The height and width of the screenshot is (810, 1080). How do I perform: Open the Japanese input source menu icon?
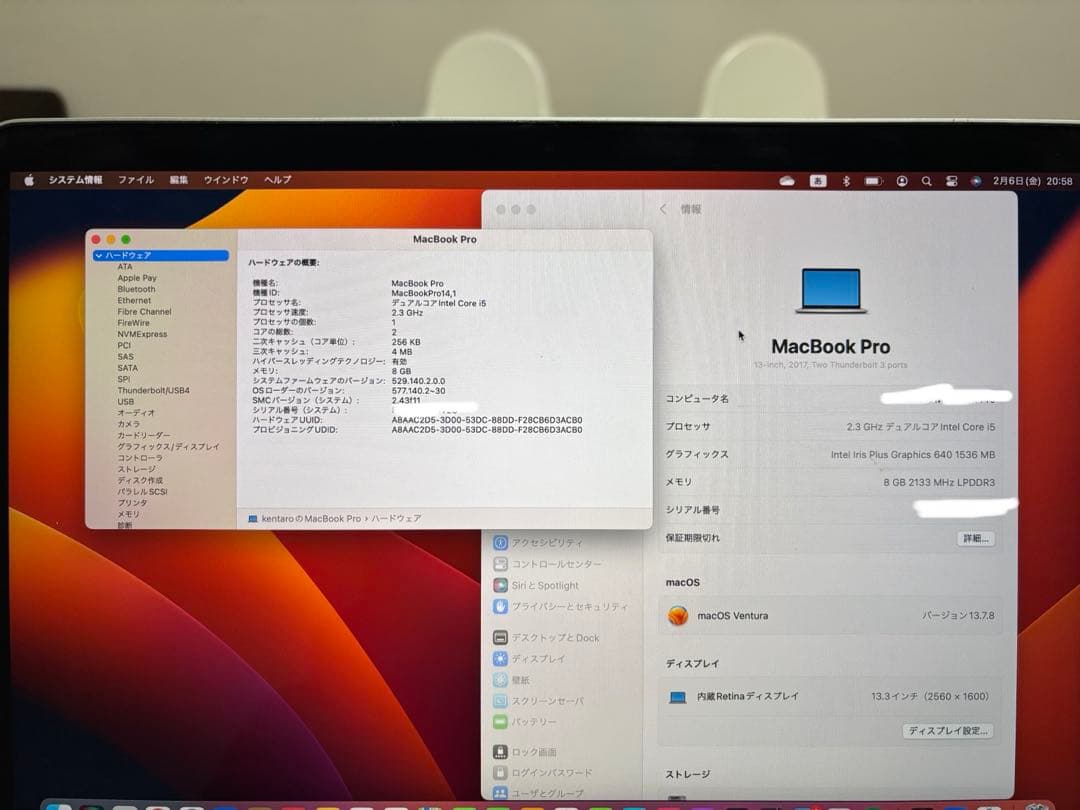pos(818,181)
